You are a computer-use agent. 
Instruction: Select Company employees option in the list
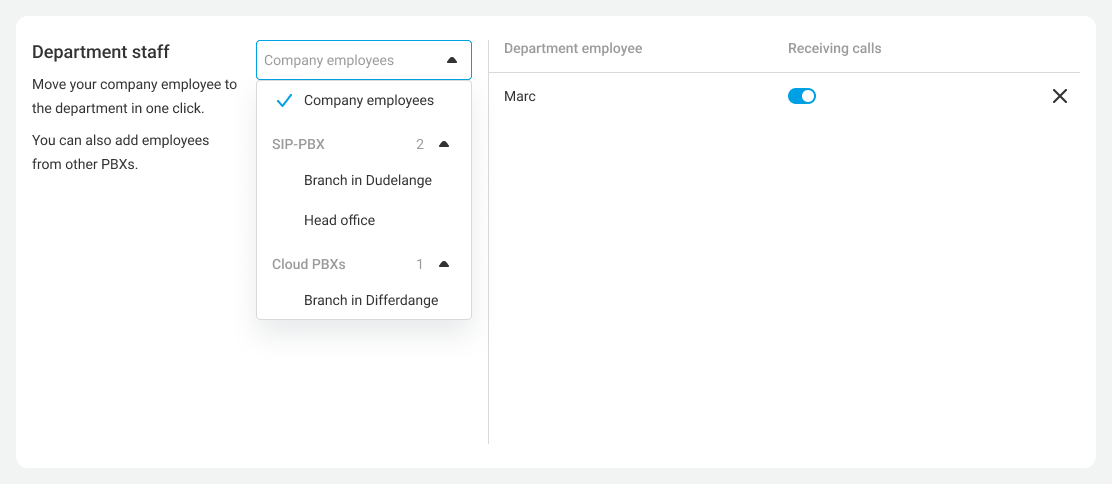coord(368,100)
